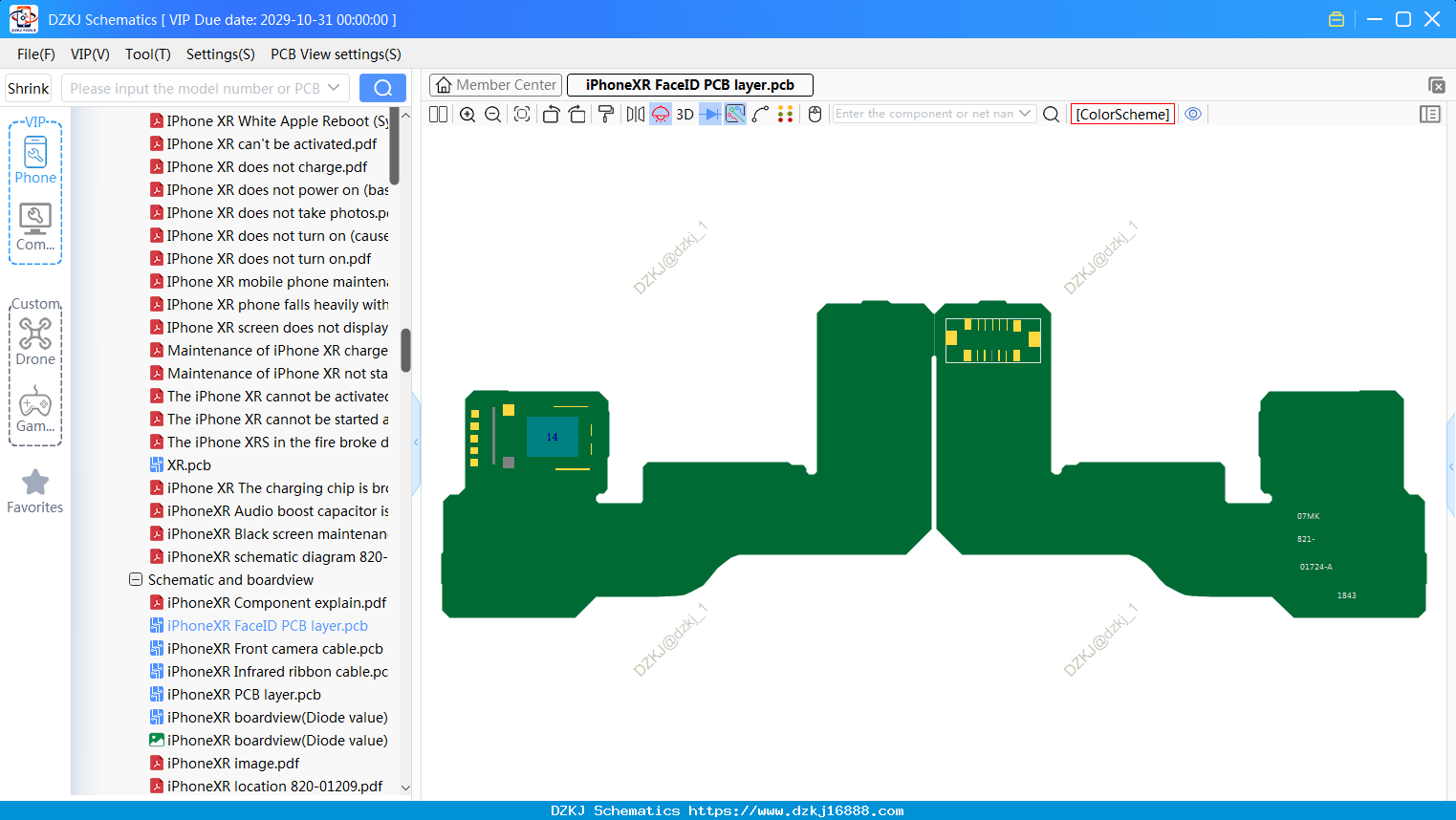Open iPhoneXR schematic diagram 820- file
1456x820 pixels.
click(277, 556)
